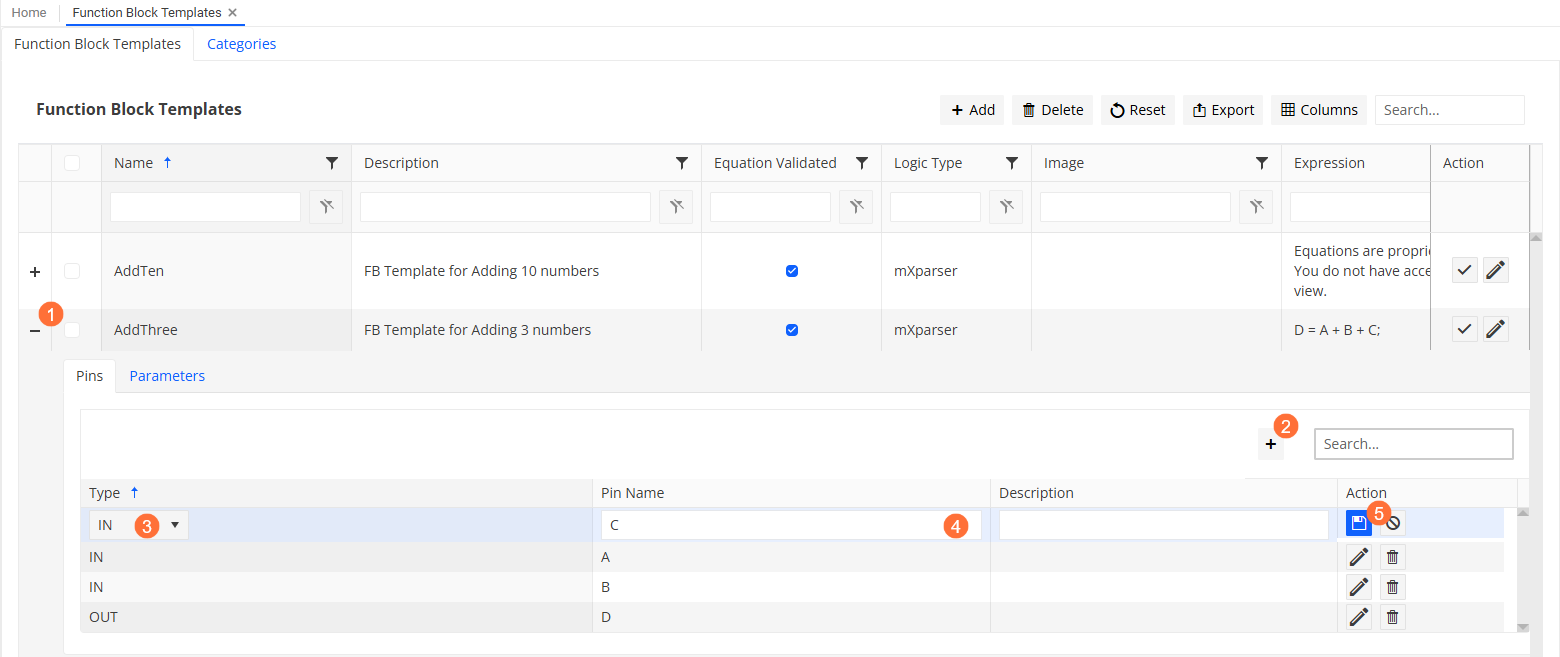Select the Pins tab
This screenshot has width=1560, height=657.
pos(89,376)
